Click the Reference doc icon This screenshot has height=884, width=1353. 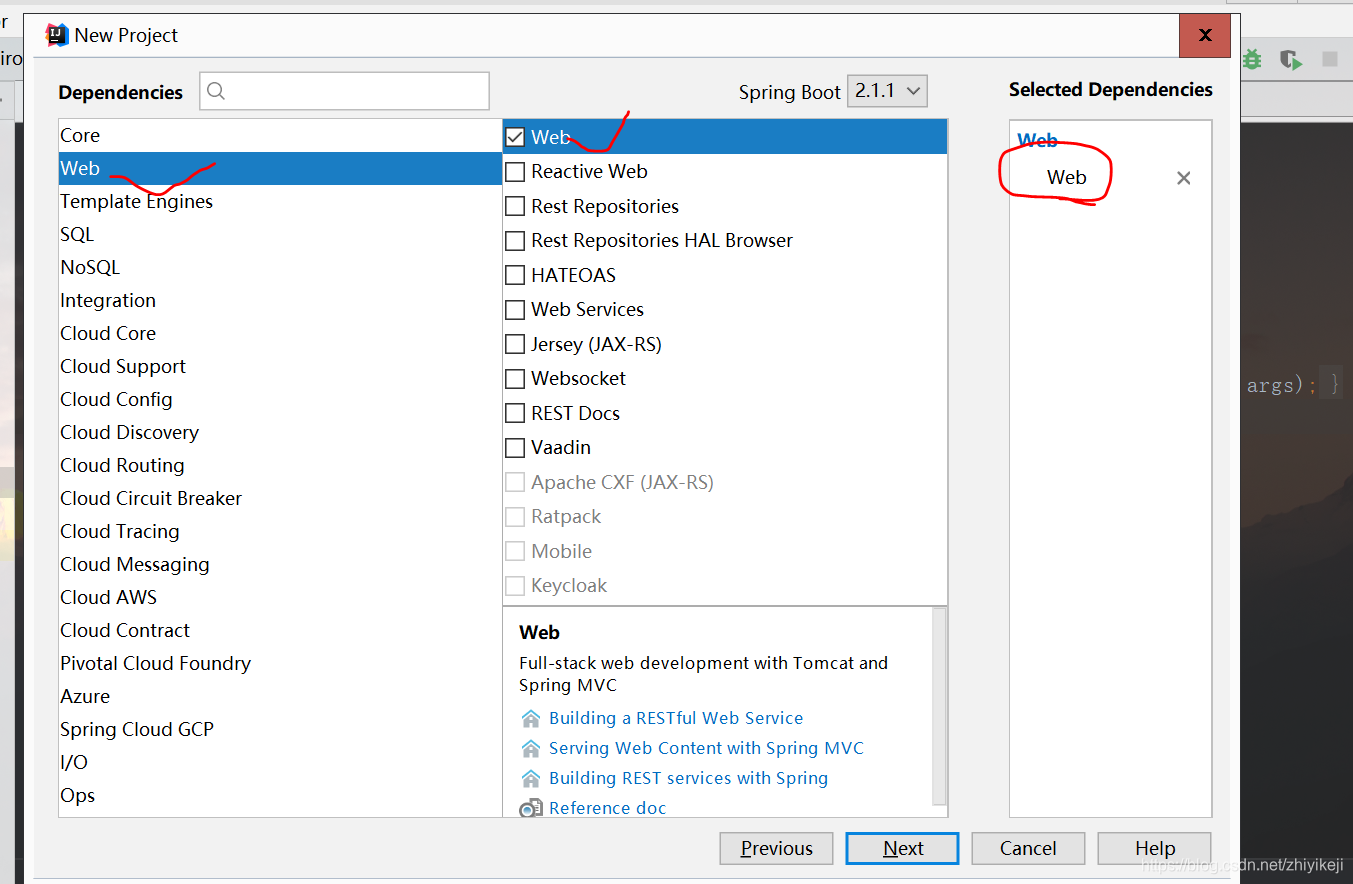click(531, 808)
